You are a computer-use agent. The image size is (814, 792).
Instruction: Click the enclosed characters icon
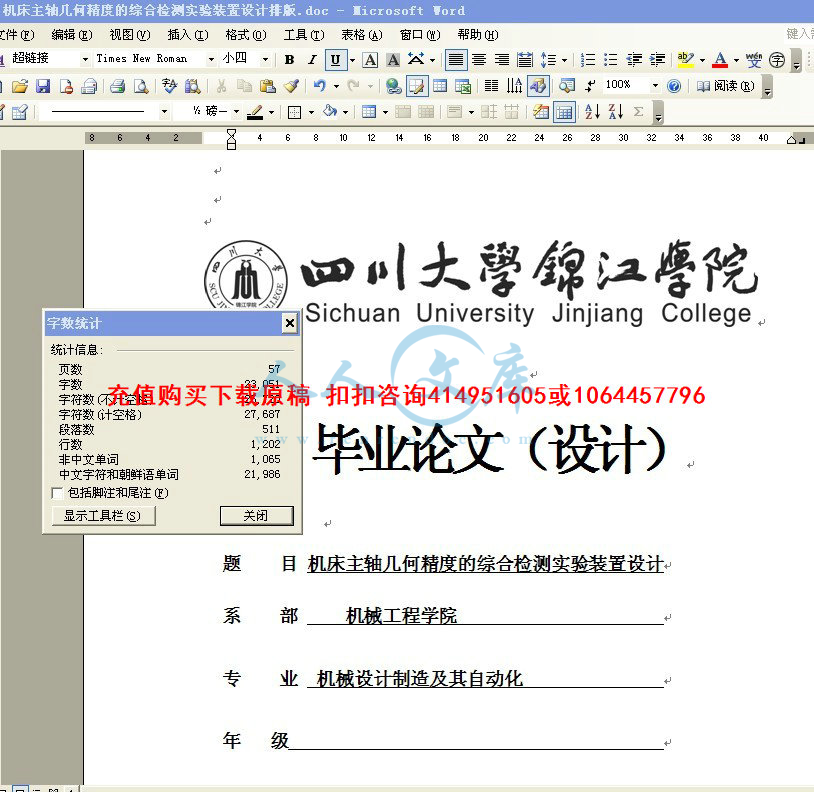(777, 60)
